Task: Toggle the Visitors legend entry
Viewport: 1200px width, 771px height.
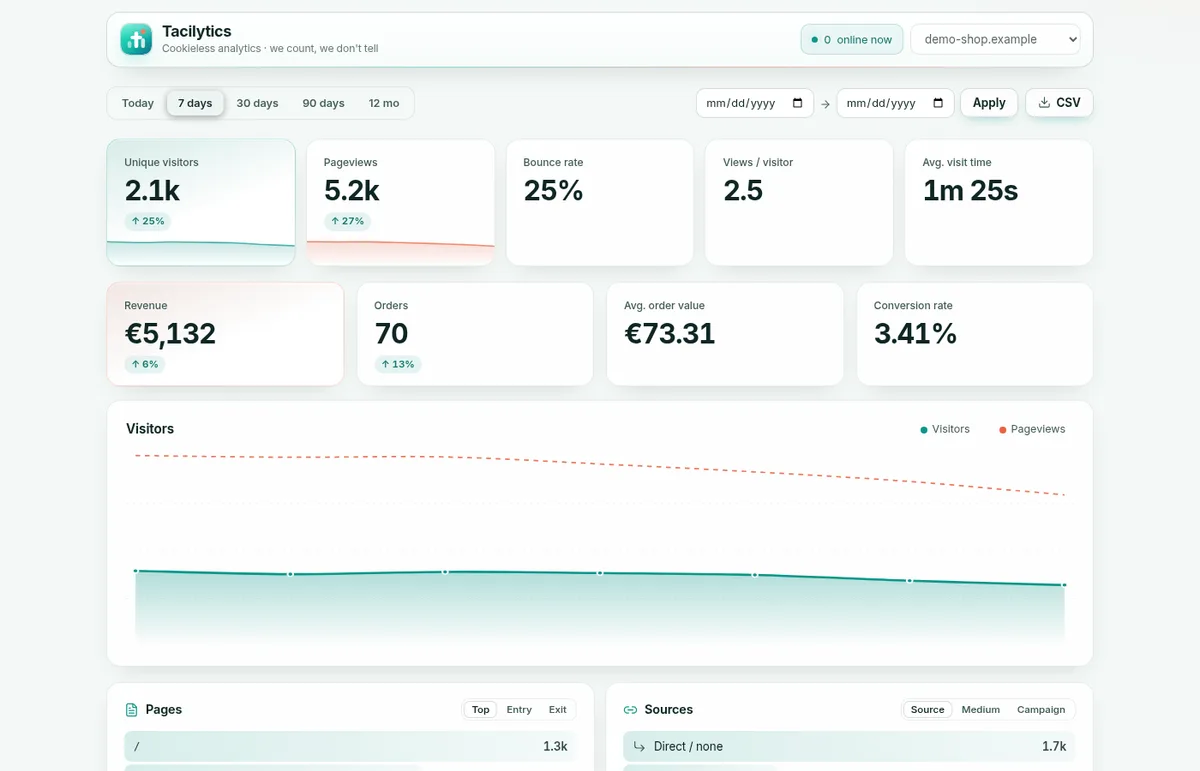Action: (x=945, y=429)
